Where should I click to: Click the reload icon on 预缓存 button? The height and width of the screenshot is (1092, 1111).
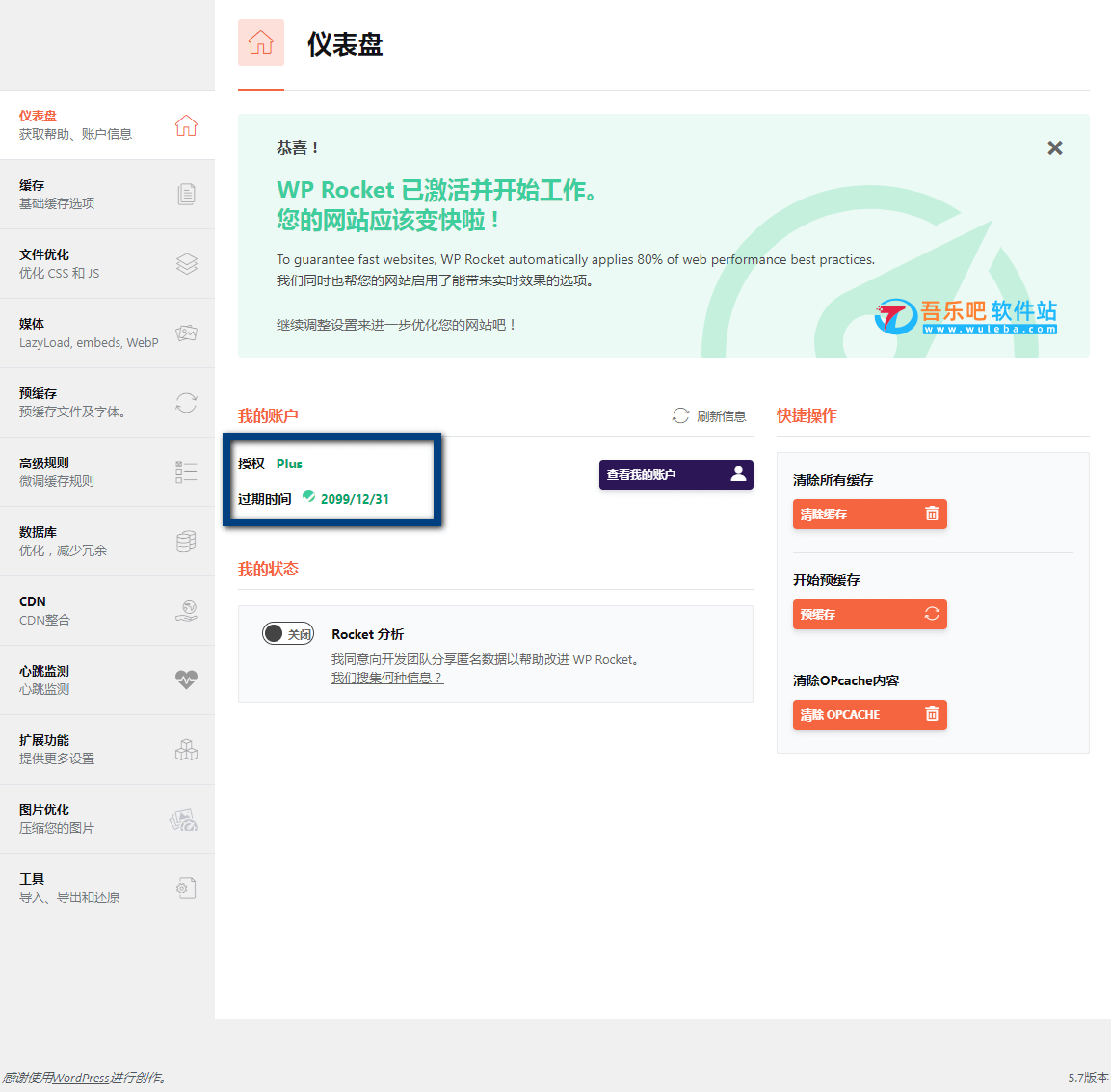932,614
